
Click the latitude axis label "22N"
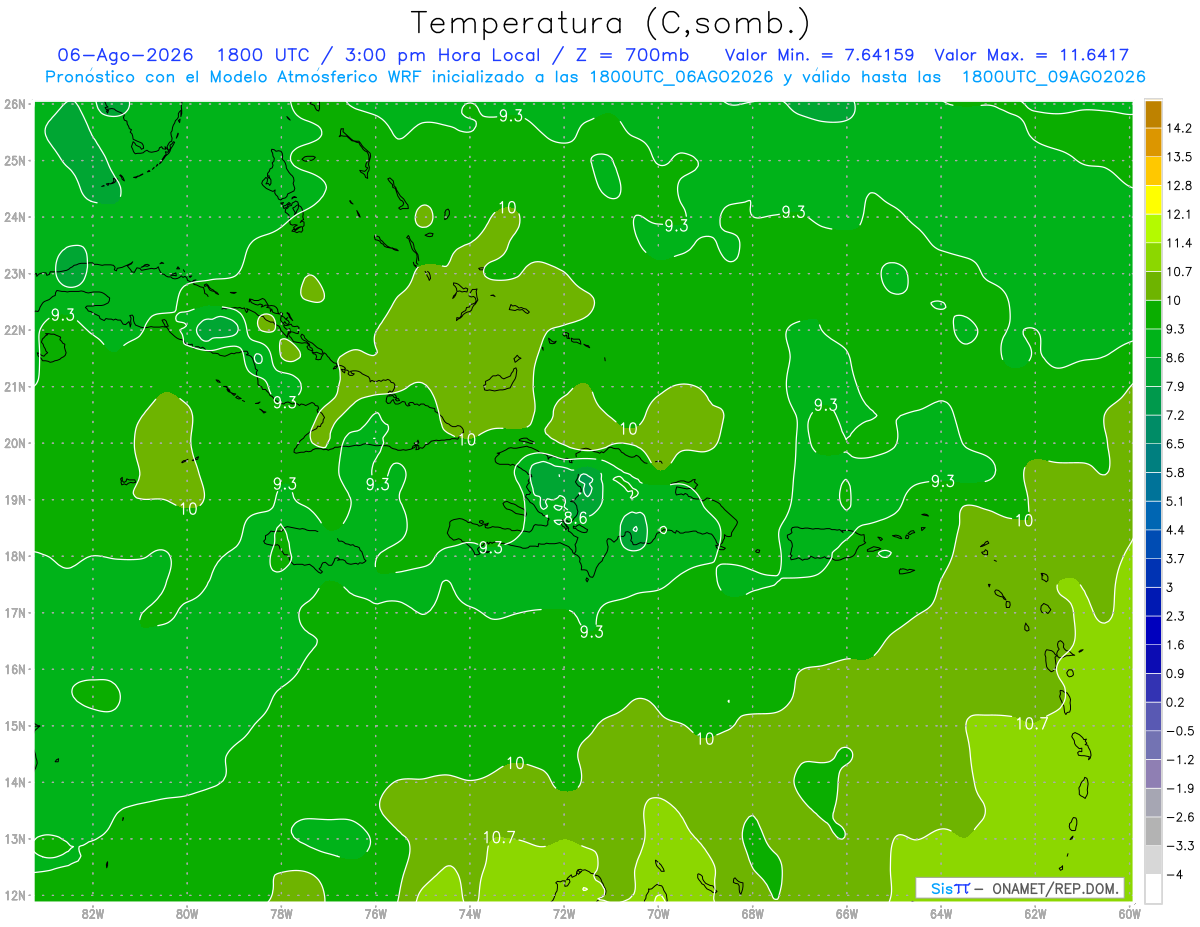14,329
